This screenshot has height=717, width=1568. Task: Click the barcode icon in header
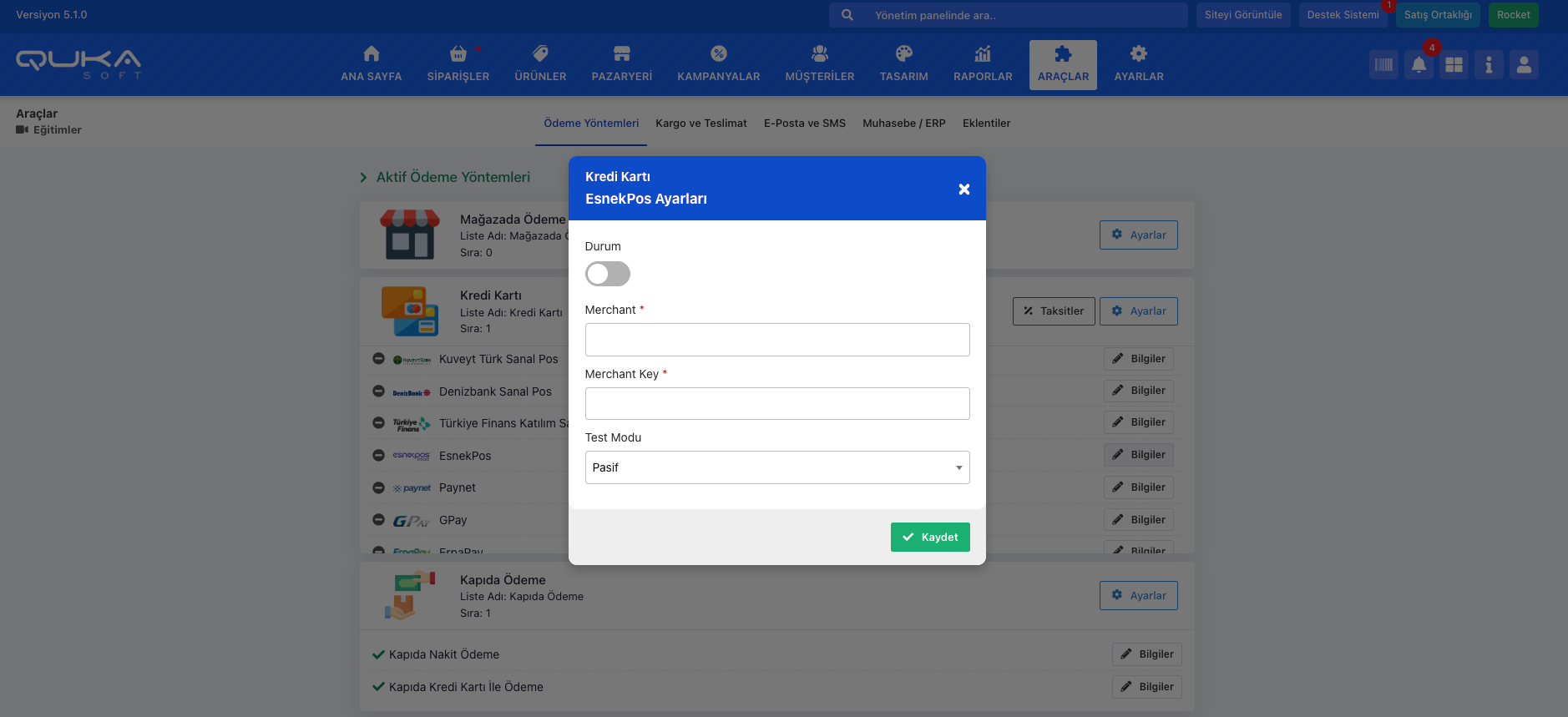coord(1383,65)
